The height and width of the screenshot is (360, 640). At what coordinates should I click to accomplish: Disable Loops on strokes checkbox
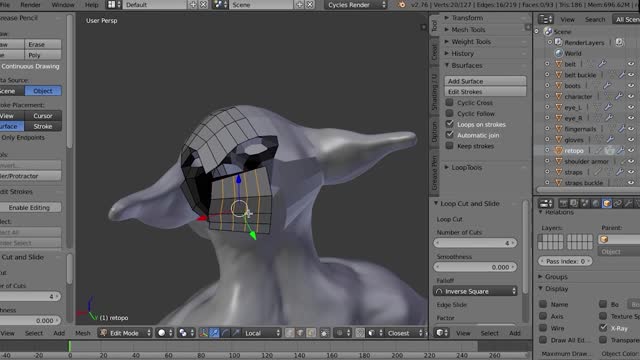coord(449,124)
